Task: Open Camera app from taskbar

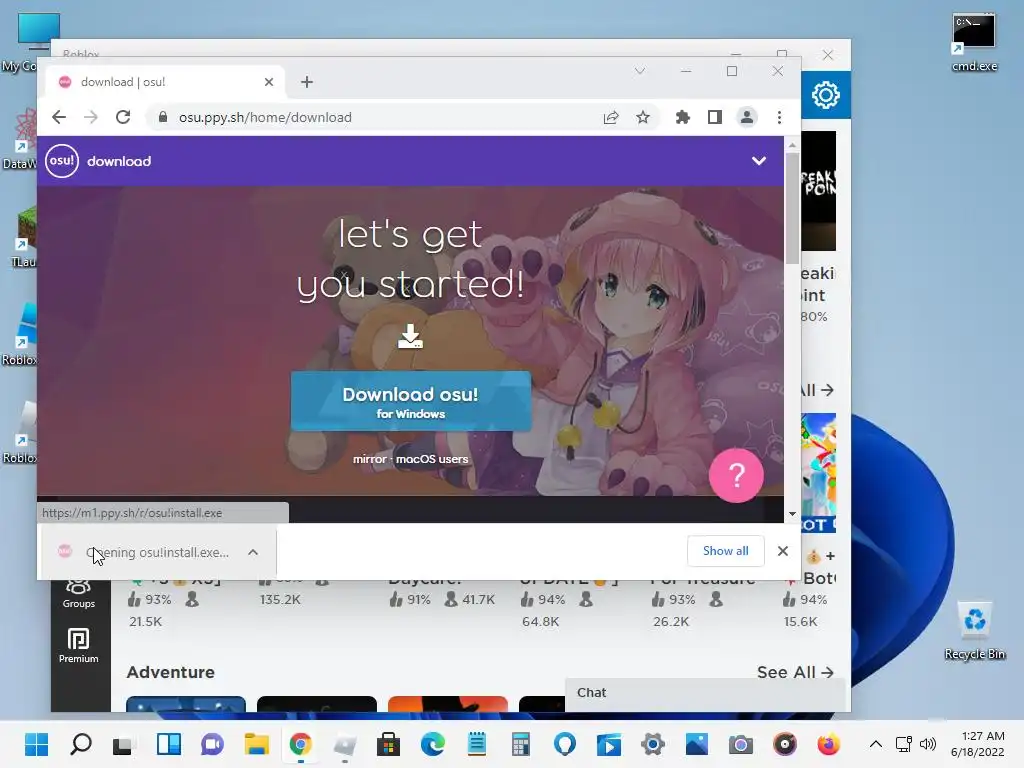Action: (741, 744)
